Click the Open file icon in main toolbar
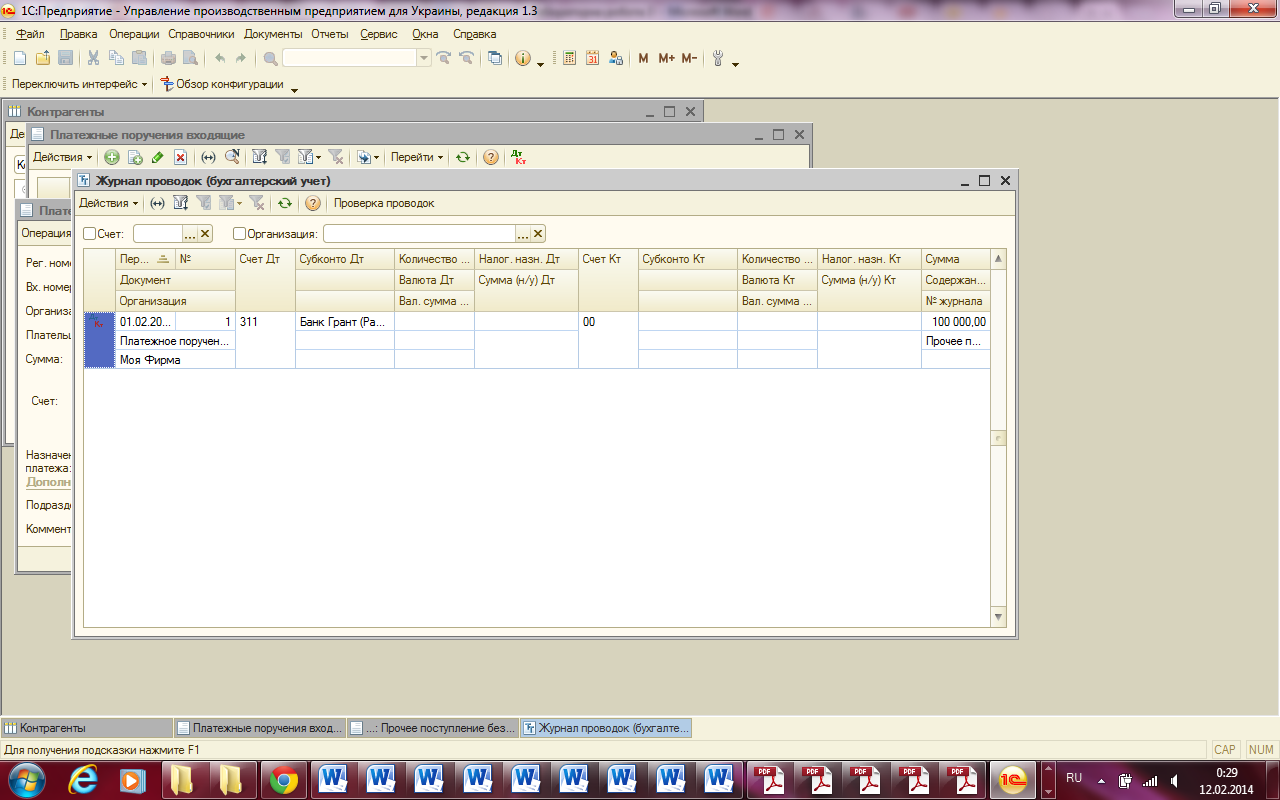Viewport: 1280px width, 800px height. (42, 59)
